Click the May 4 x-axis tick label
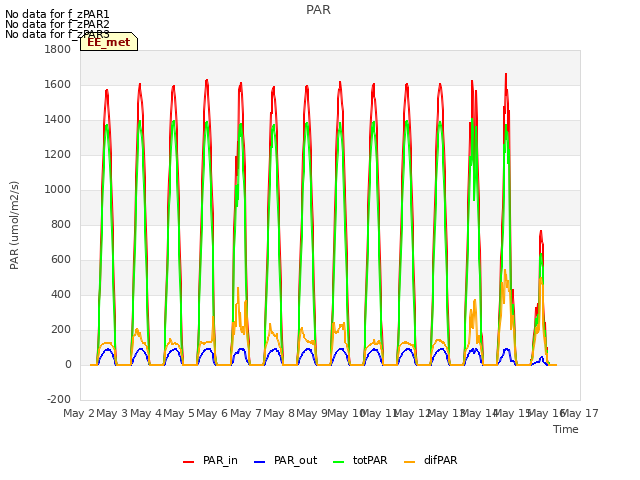 pyautogui.click(x=146, y=413)
